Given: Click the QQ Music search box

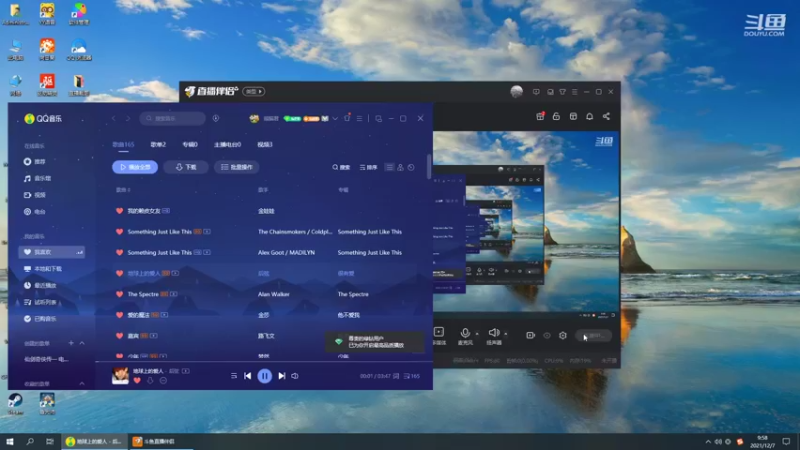Looking at the screenshot, I should [x=172, y=118].
